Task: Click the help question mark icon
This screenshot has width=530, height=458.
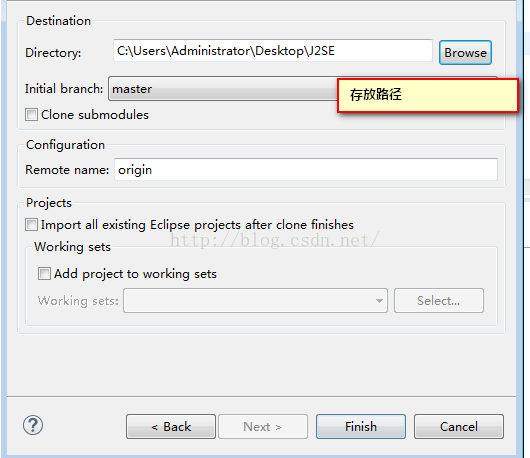Action: click(x=33, y=425)
